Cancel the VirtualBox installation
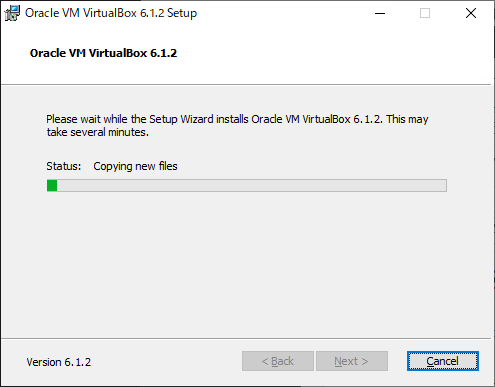Image resolution: width=495 pixels, height=387 pixels. tap(443, 361)
